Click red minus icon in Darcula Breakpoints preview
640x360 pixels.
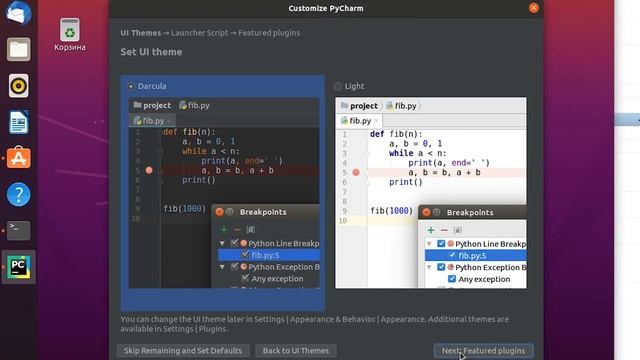pyautogui.click(x=237, y=230)
